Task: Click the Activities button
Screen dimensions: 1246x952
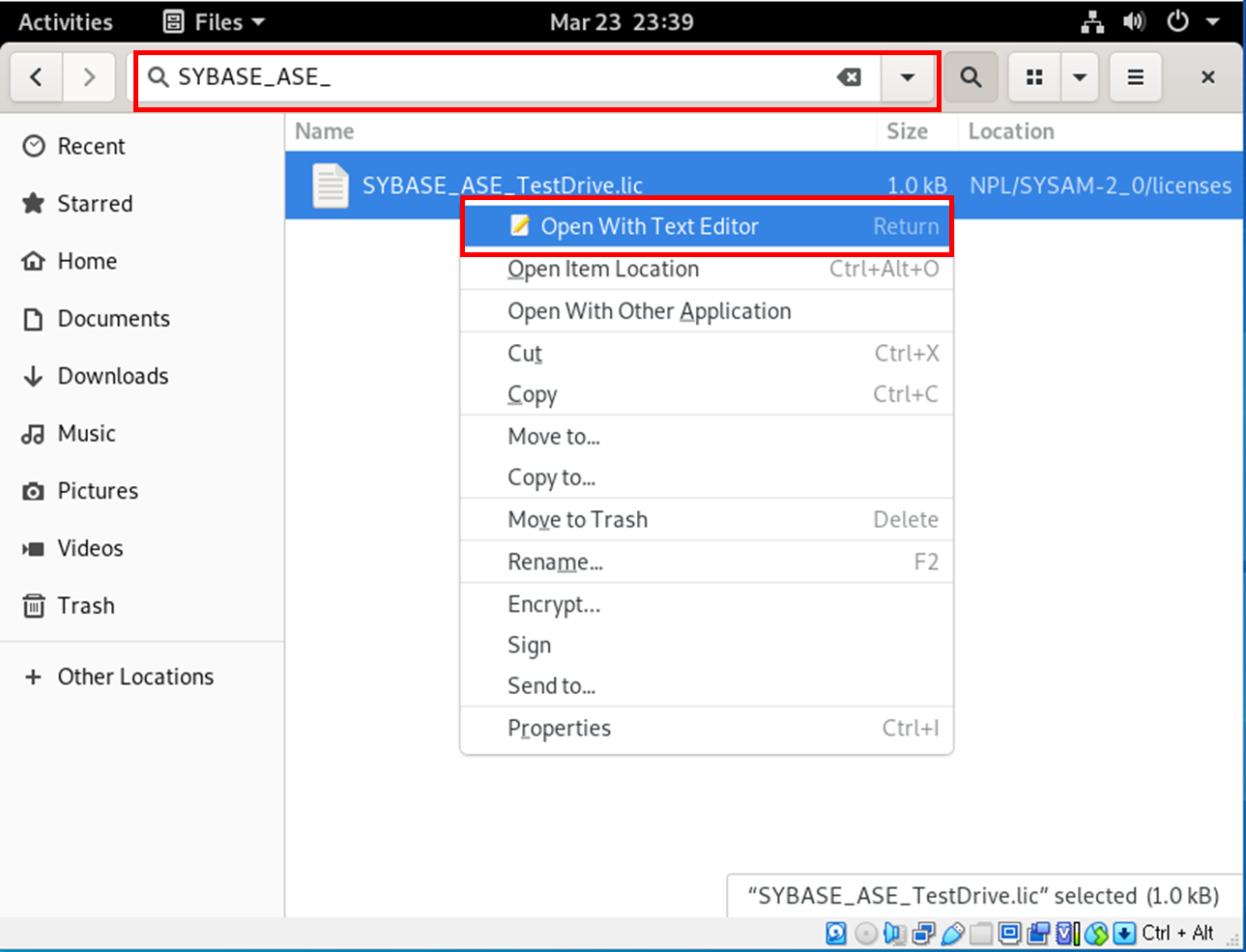Action: tap(66, 21)
